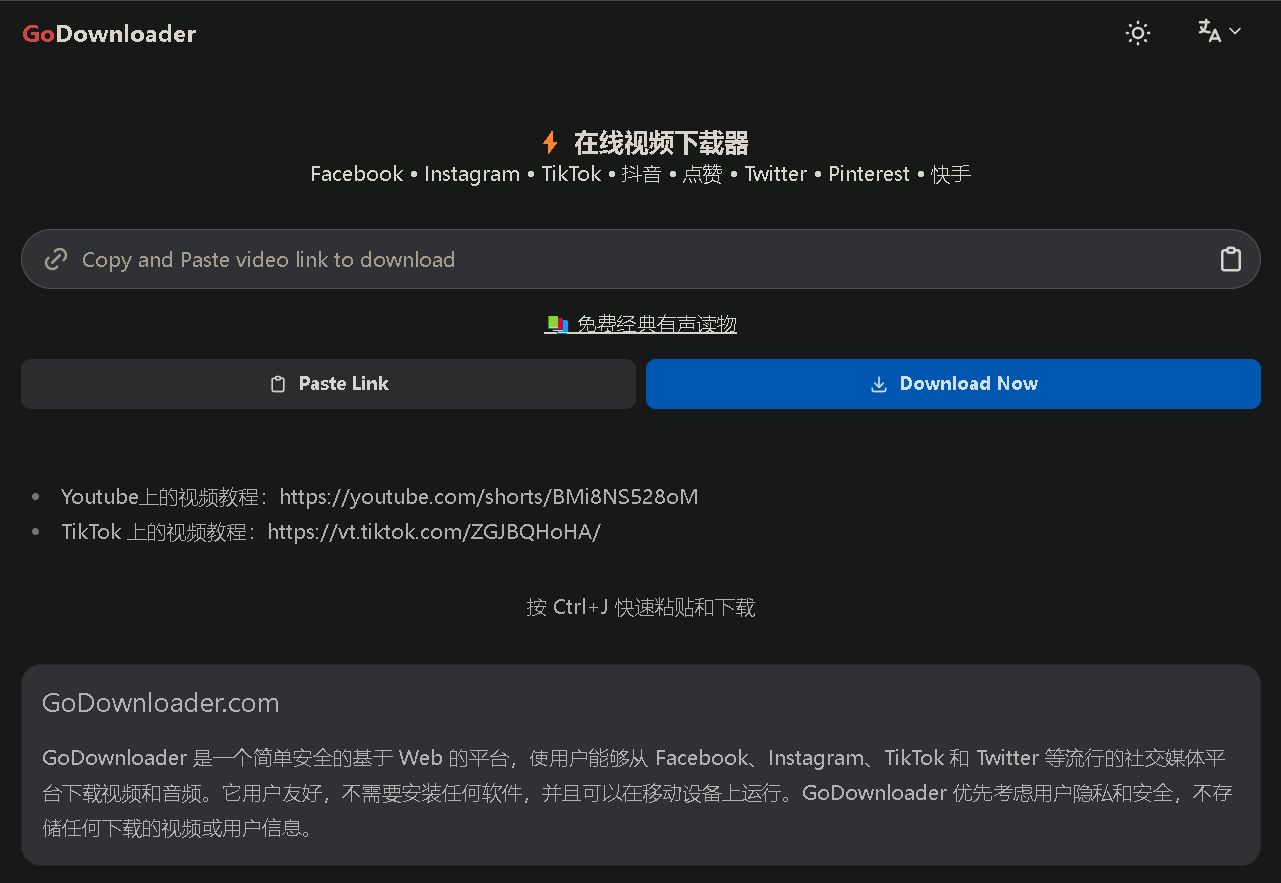Click the chain link icon in the input field

point(56,260)
